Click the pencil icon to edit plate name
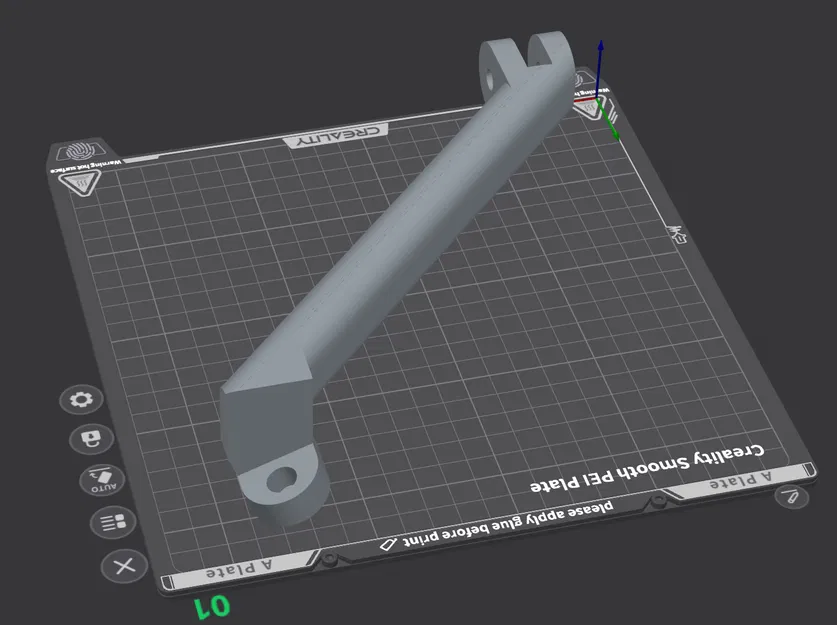This screenshot has width=837, height=625. click(x=792, y=497)
